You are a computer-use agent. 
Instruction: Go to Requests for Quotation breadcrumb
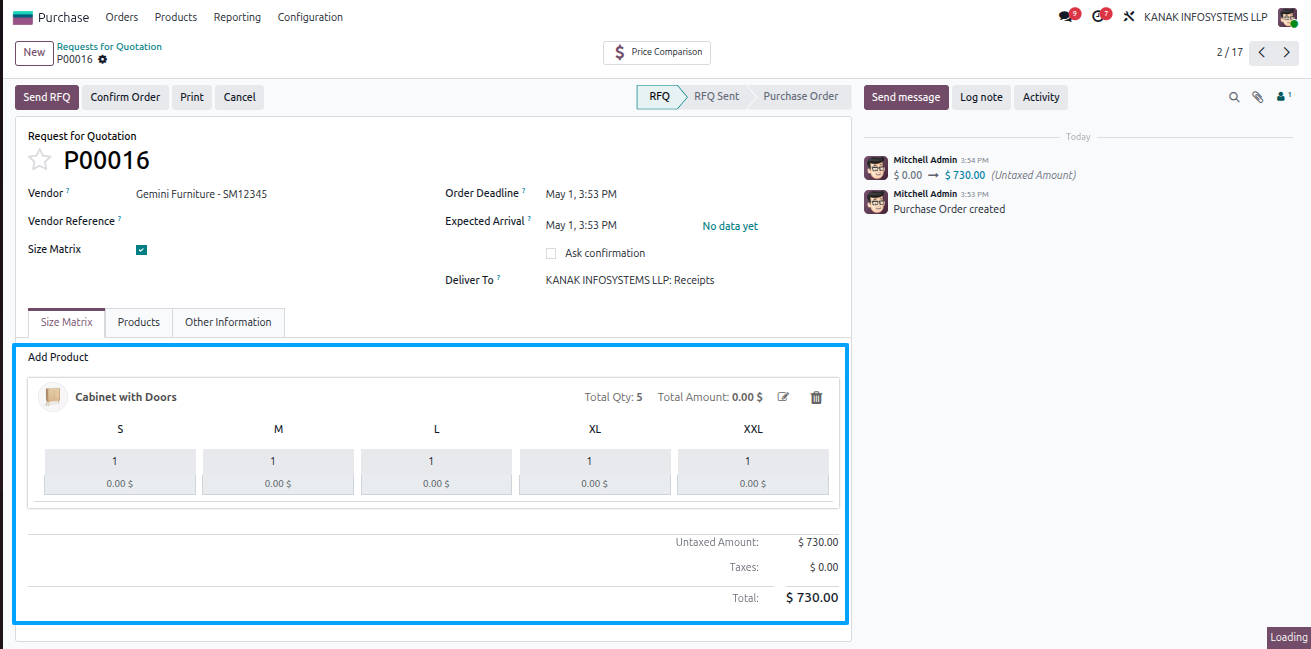click(x=109, y=47)
